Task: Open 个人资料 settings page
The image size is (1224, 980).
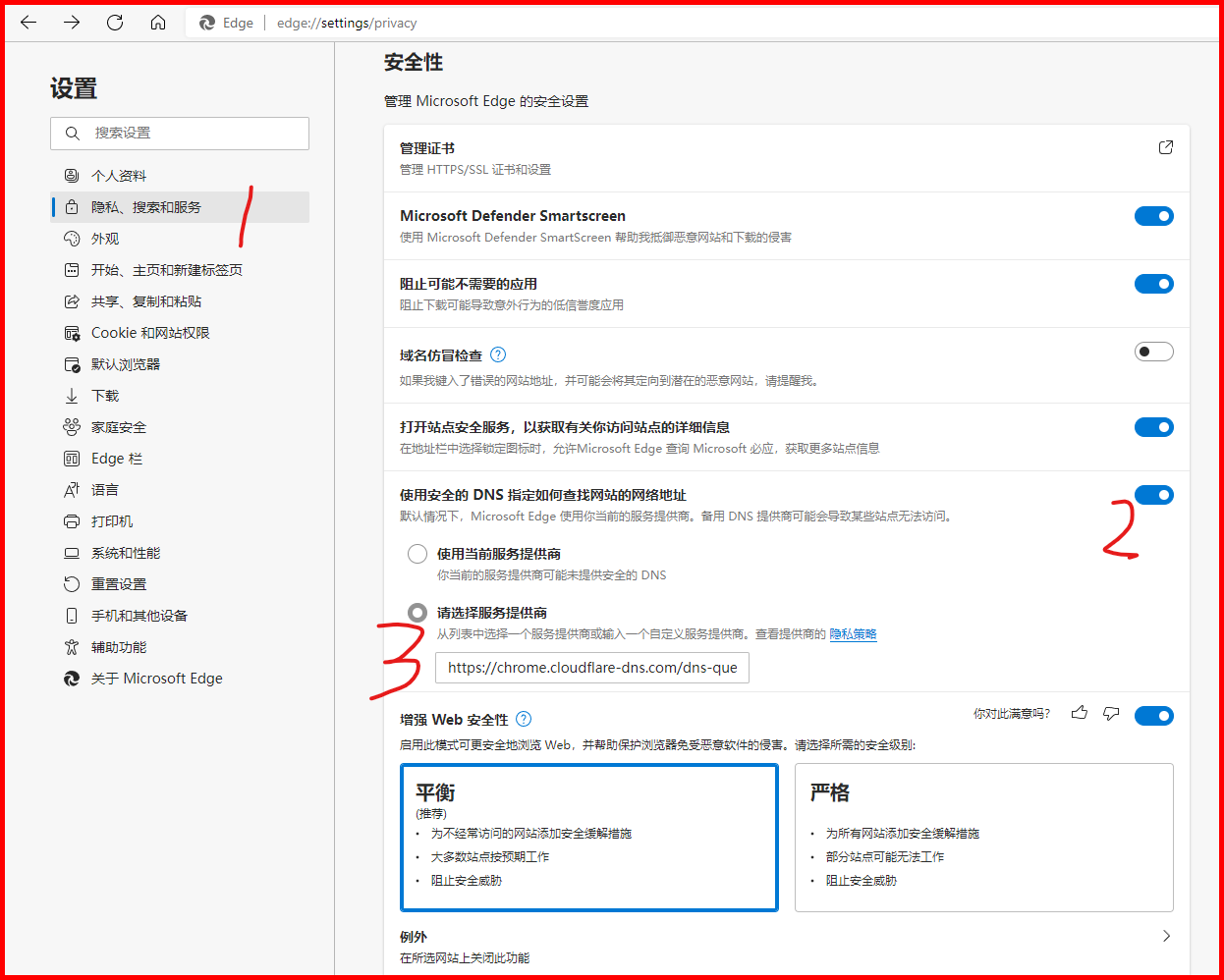Action: click(180, 176)
